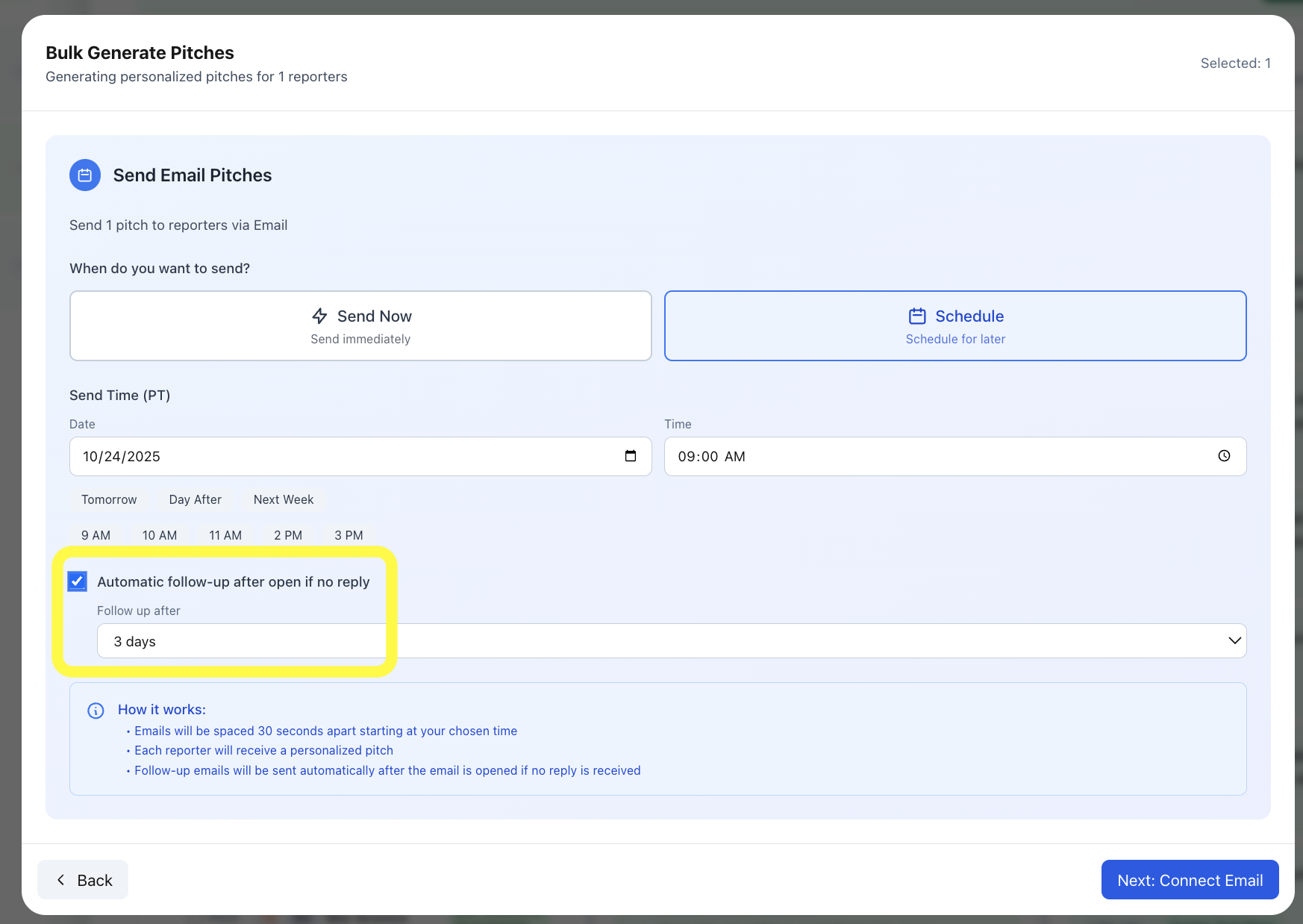
Task: Choose the Next Week shortcut
Action: tap(283, 499)
